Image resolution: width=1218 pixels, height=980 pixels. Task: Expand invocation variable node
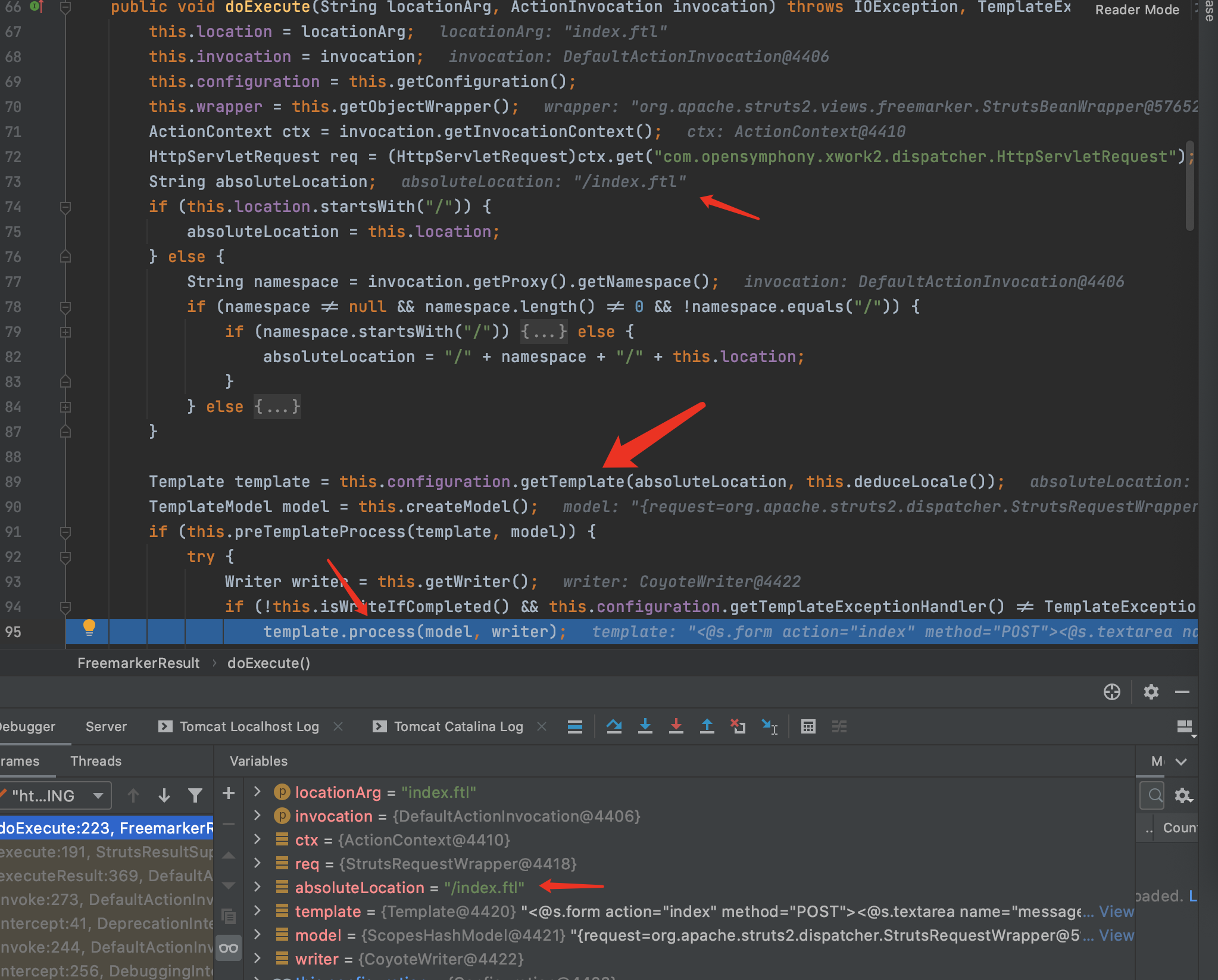point(257,815)
